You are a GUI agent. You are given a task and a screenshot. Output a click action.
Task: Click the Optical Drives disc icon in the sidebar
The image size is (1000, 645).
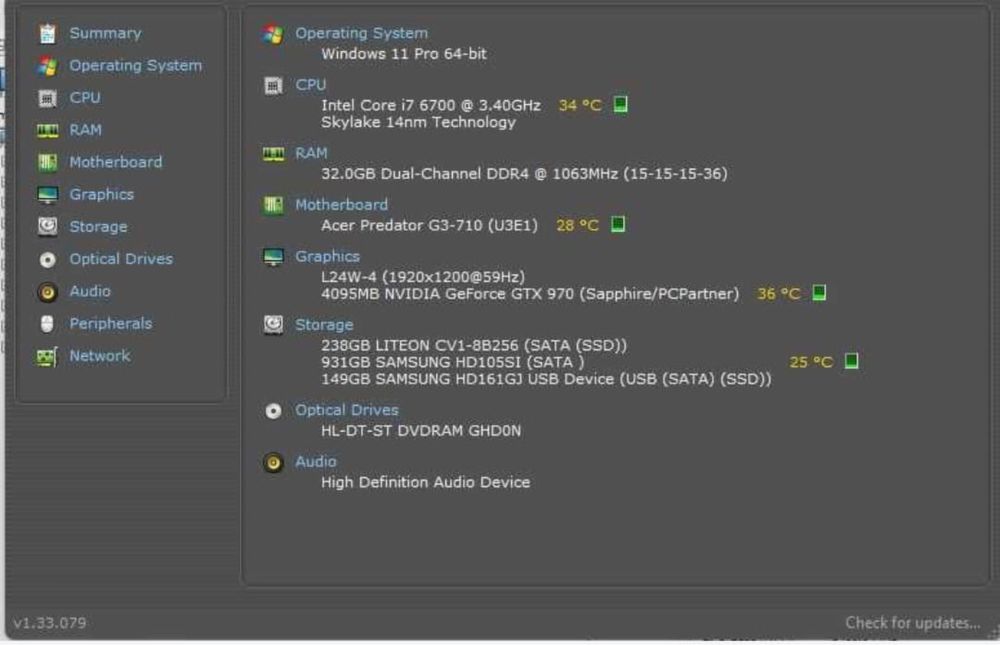pyautogui.click(x=47, y=260)
